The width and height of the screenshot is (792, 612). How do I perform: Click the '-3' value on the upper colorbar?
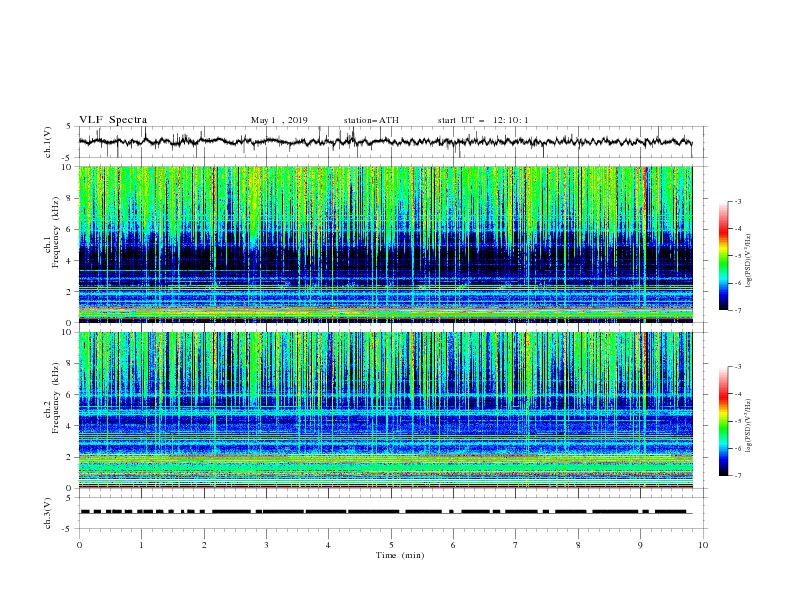coord(737,201)
